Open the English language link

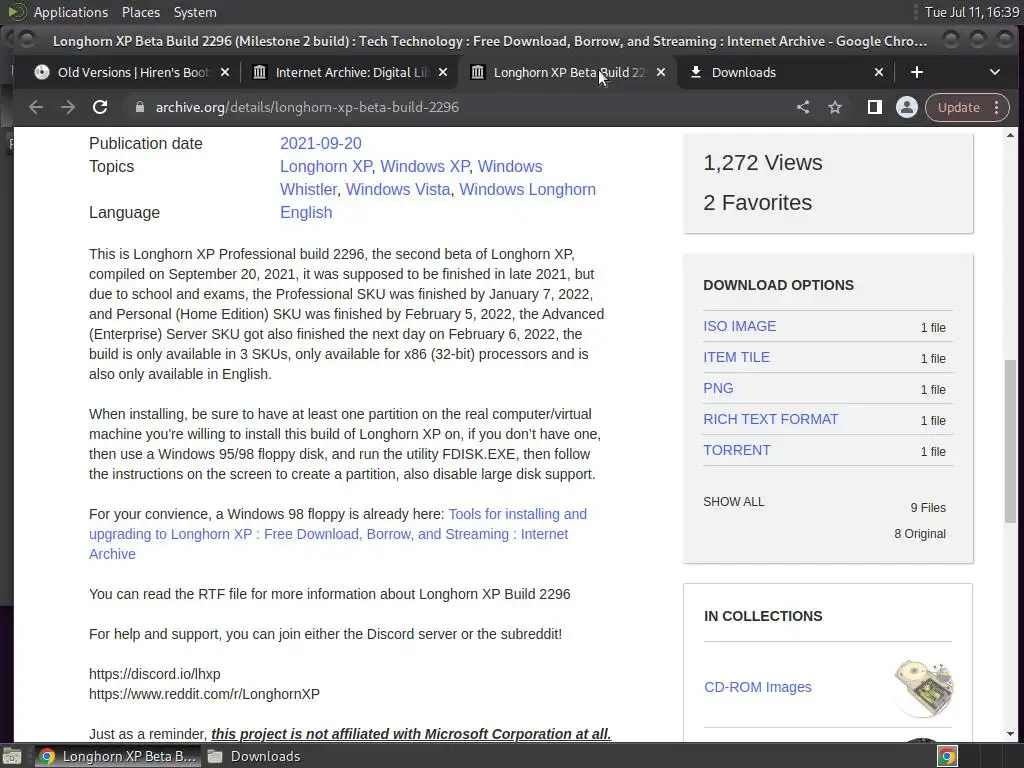[x=306, y=212]
